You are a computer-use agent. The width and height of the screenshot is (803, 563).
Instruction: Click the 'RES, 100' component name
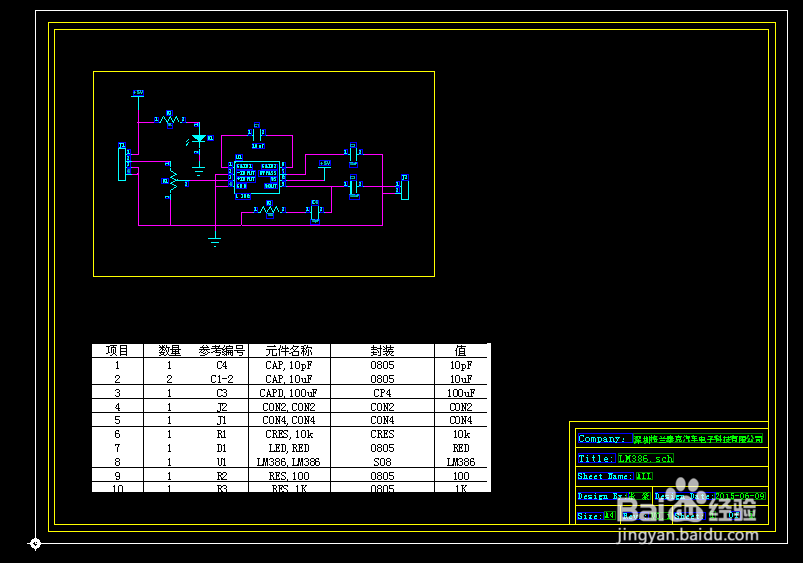pyautogui.click(x=289, y=476)
